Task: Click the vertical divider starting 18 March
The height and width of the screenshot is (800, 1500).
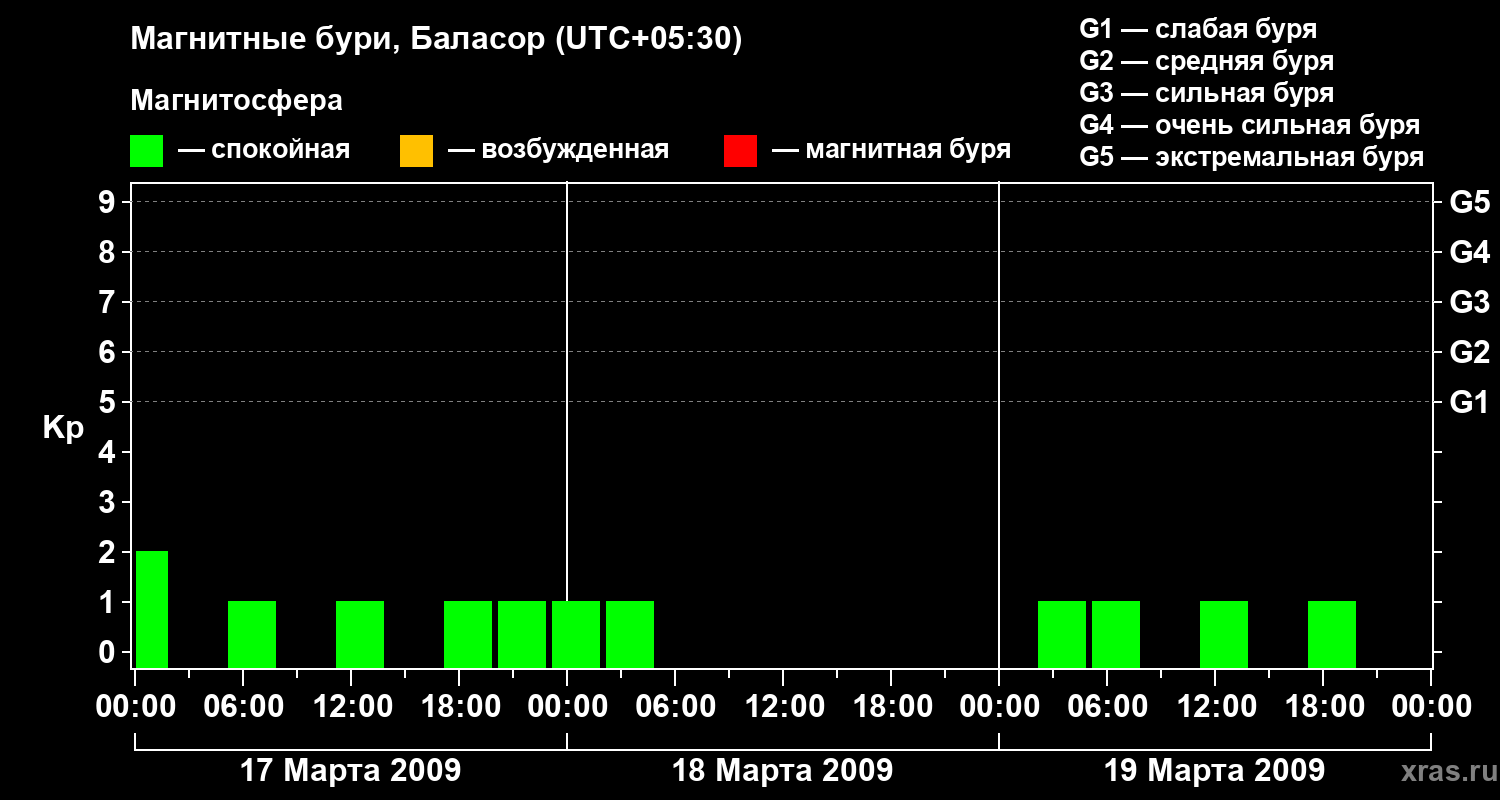Action: (567, 425)
